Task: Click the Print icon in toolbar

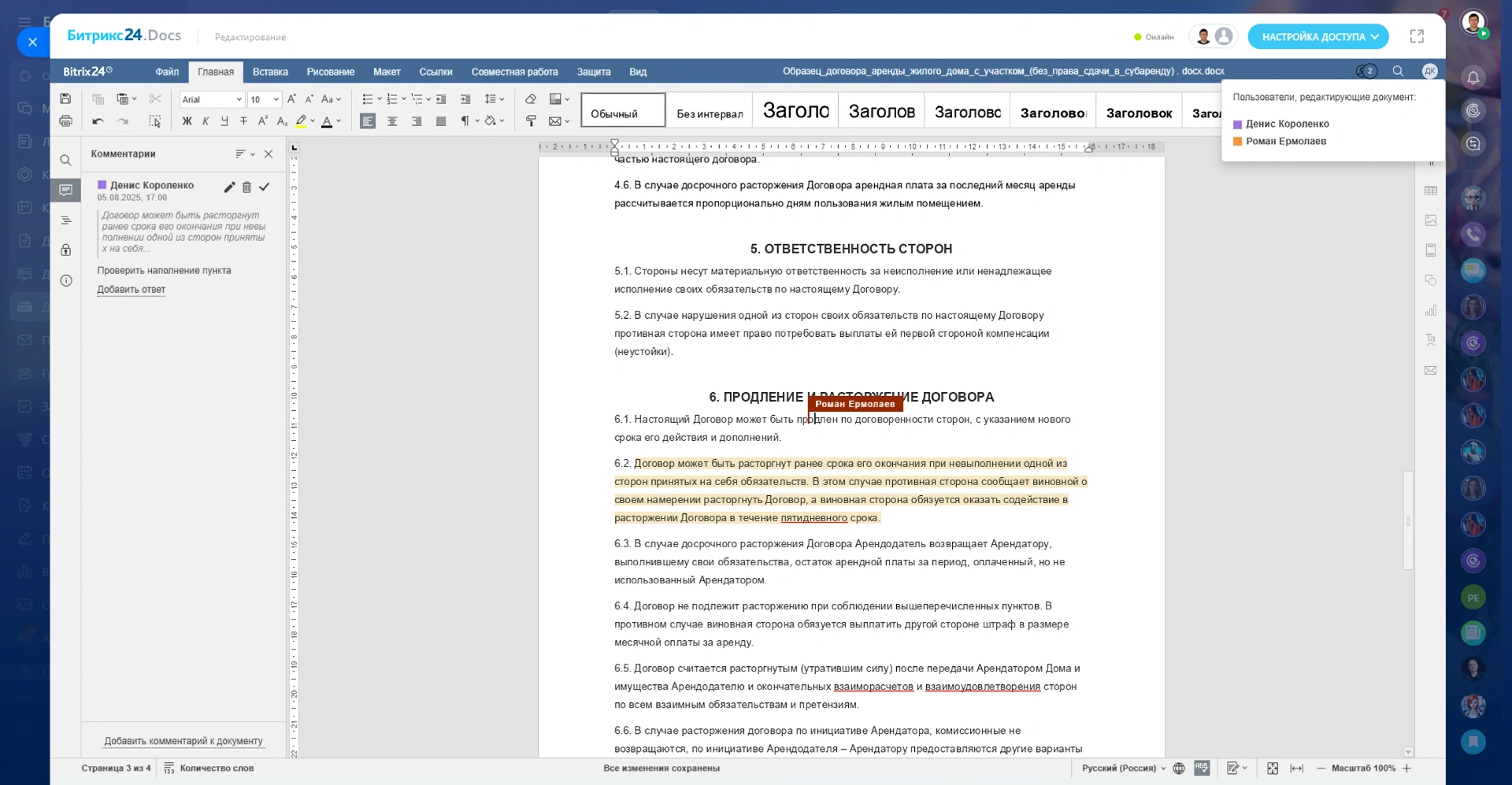Action: tap(65, 121)
